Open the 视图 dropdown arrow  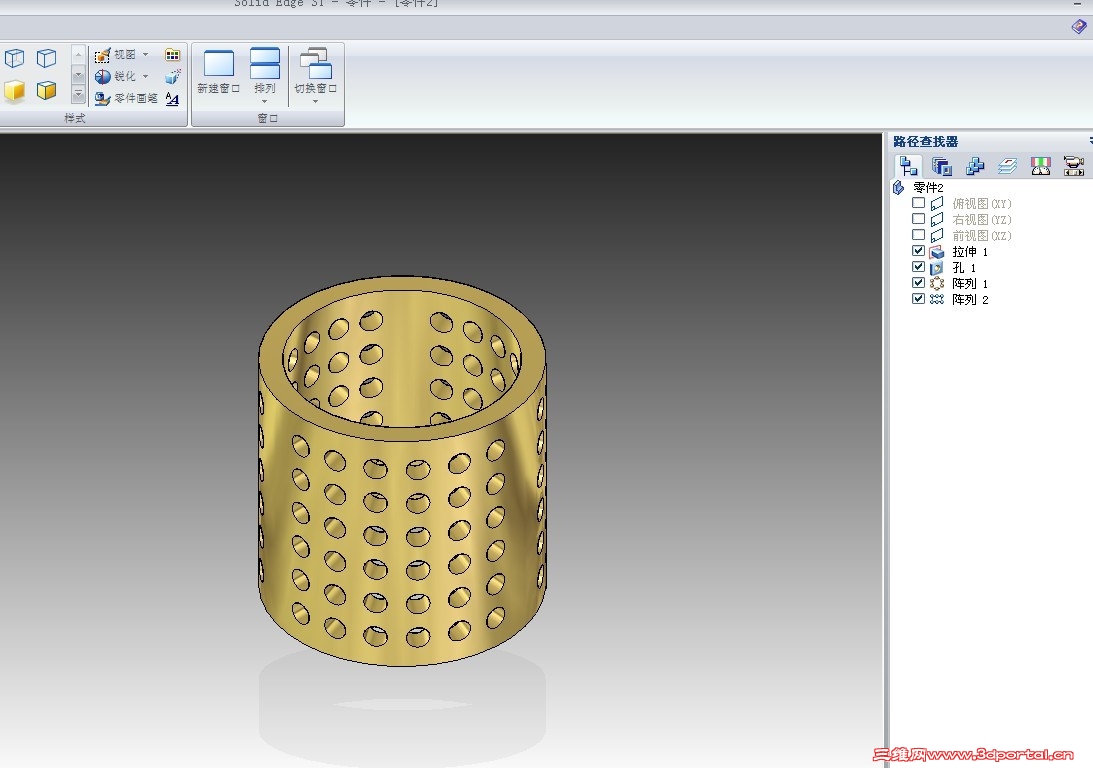146,54
